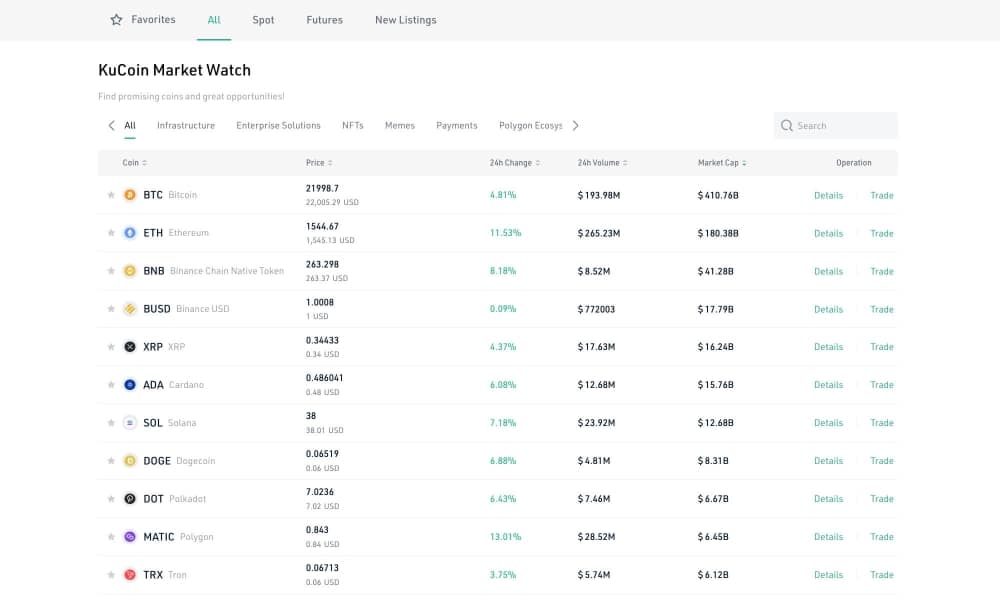1000x600 pixels.
Task: Trade ETH via its Trade link
Action: click(x=882, y=233)
